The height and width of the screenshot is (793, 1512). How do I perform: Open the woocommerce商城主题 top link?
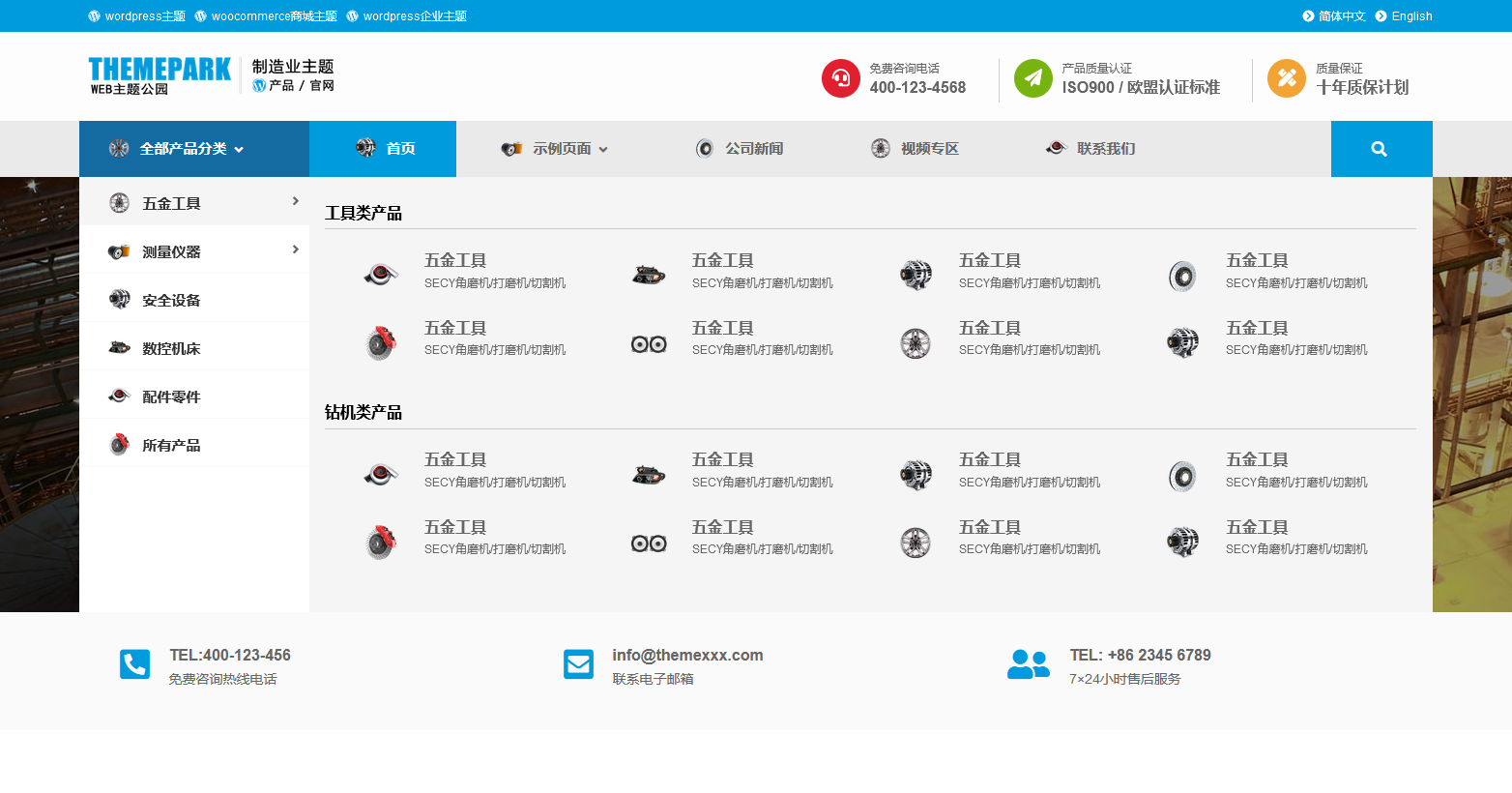click(x=273, y=16)
